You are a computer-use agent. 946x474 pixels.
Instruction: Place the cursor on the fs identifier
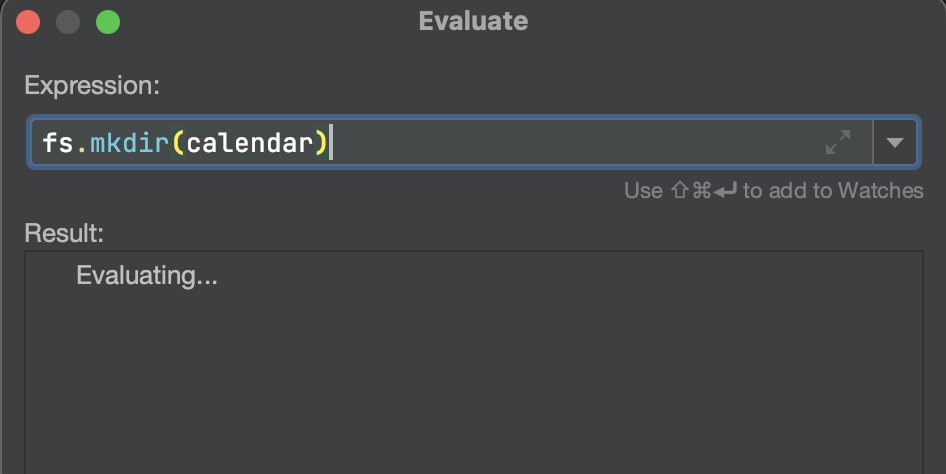tap(58, 143)
